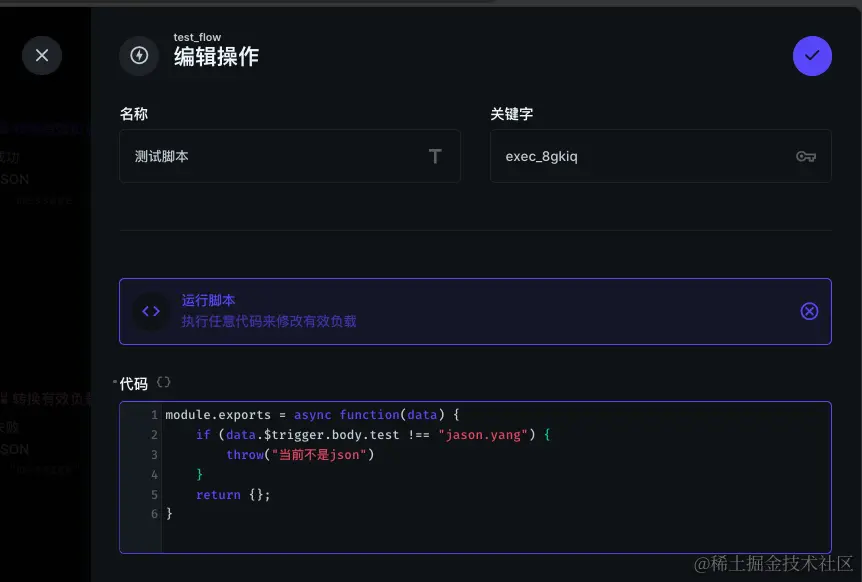Focus the name field containing 测试脚本

click(290, 156)
